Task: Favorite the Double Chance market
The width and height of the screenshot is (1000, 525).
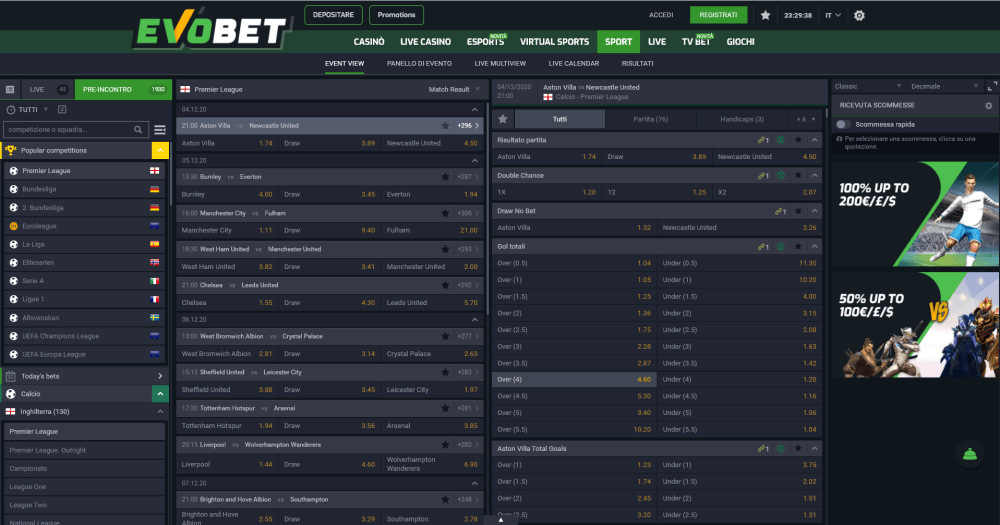Action: click(x=798, y=175)
